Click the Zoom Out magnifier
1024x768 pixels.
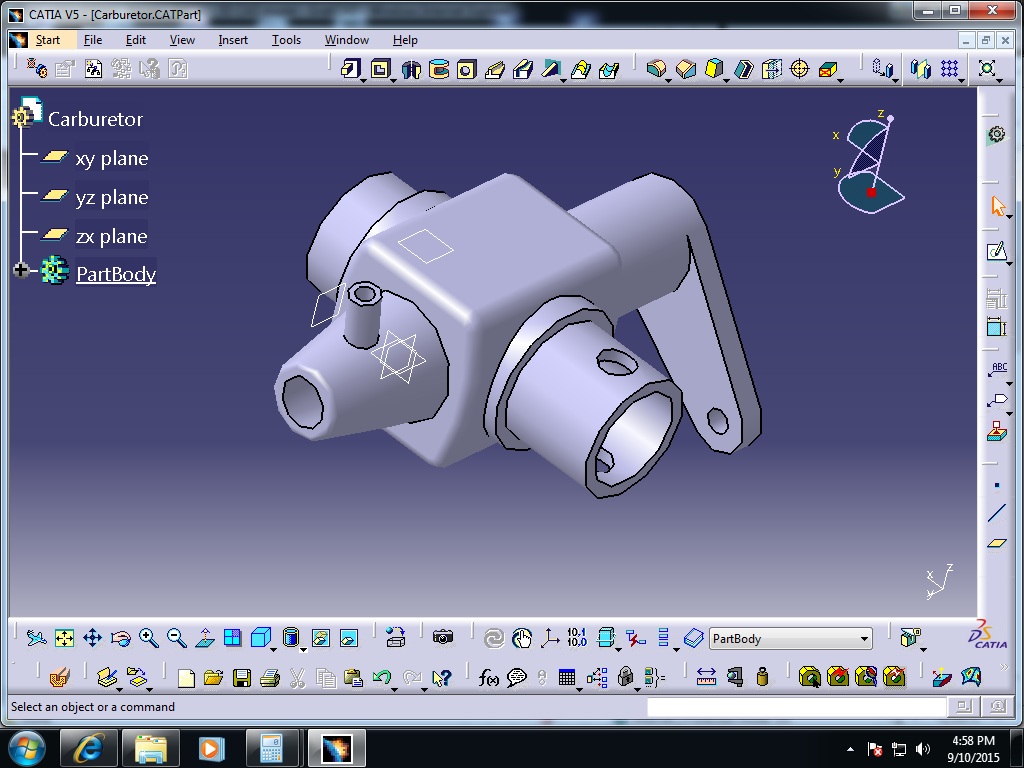[x=176, y=638]
